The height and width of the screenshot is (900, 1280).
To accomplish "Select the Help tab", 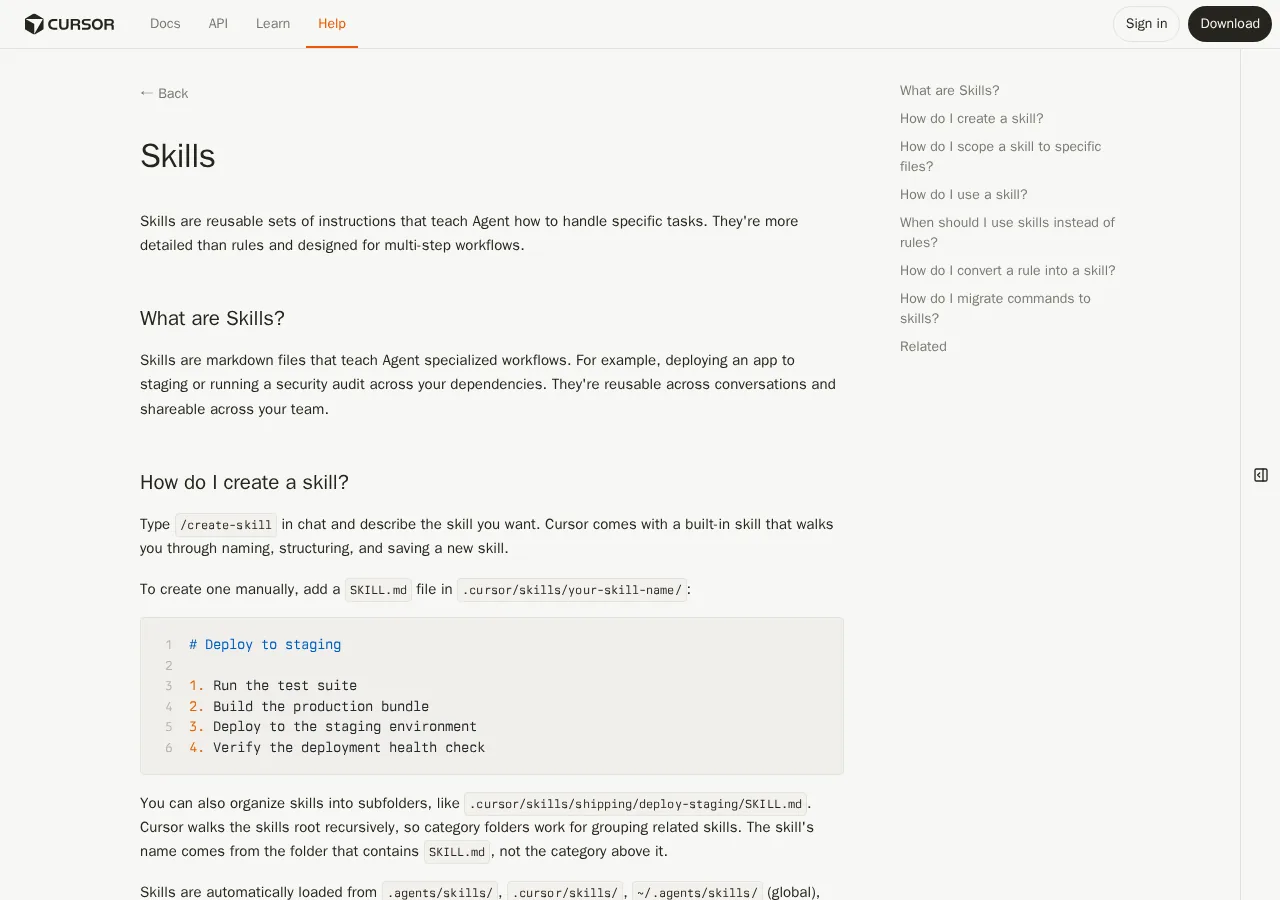I will [332, 23].
